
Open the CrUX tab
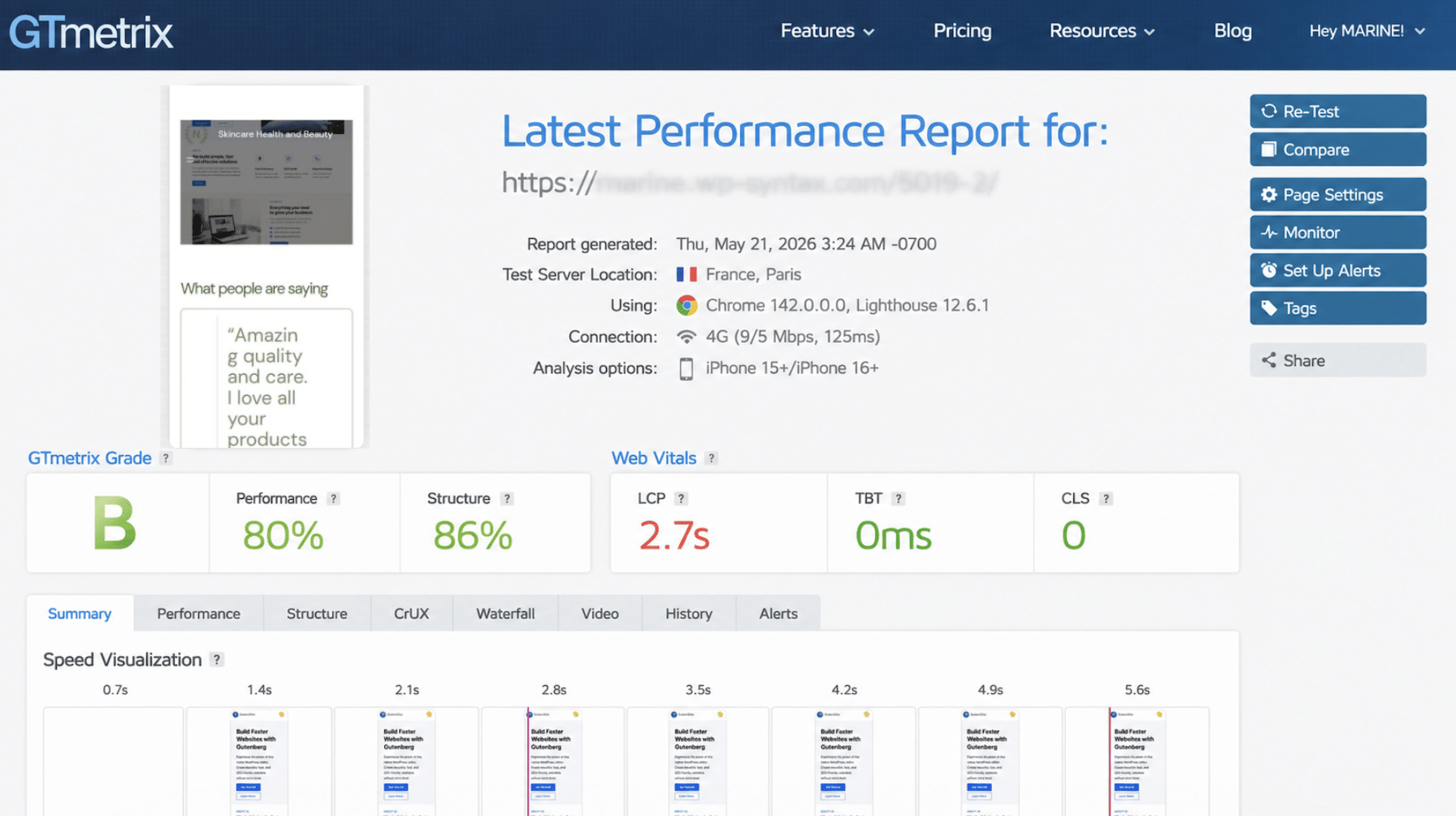point(411,614)
